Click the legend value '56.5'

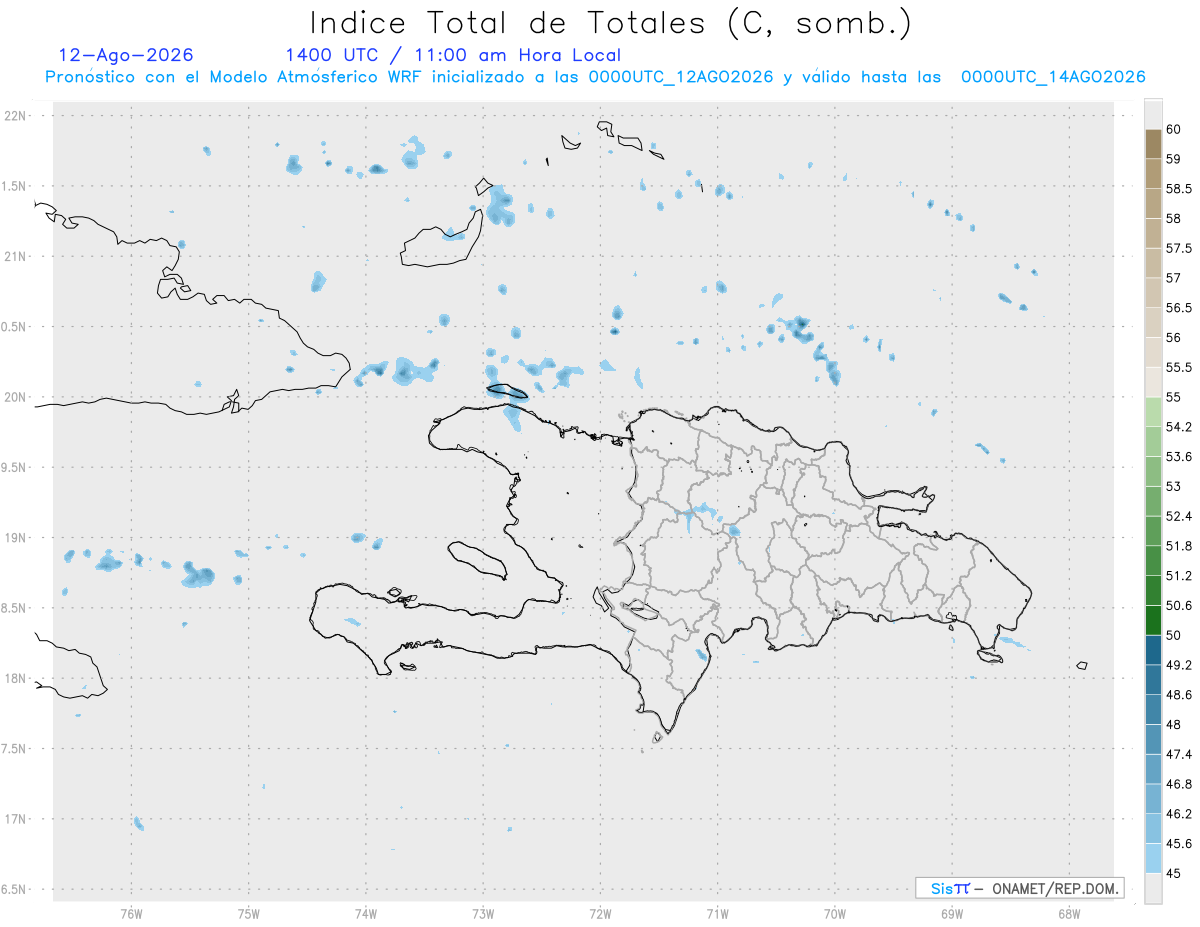coord(1179,308)
